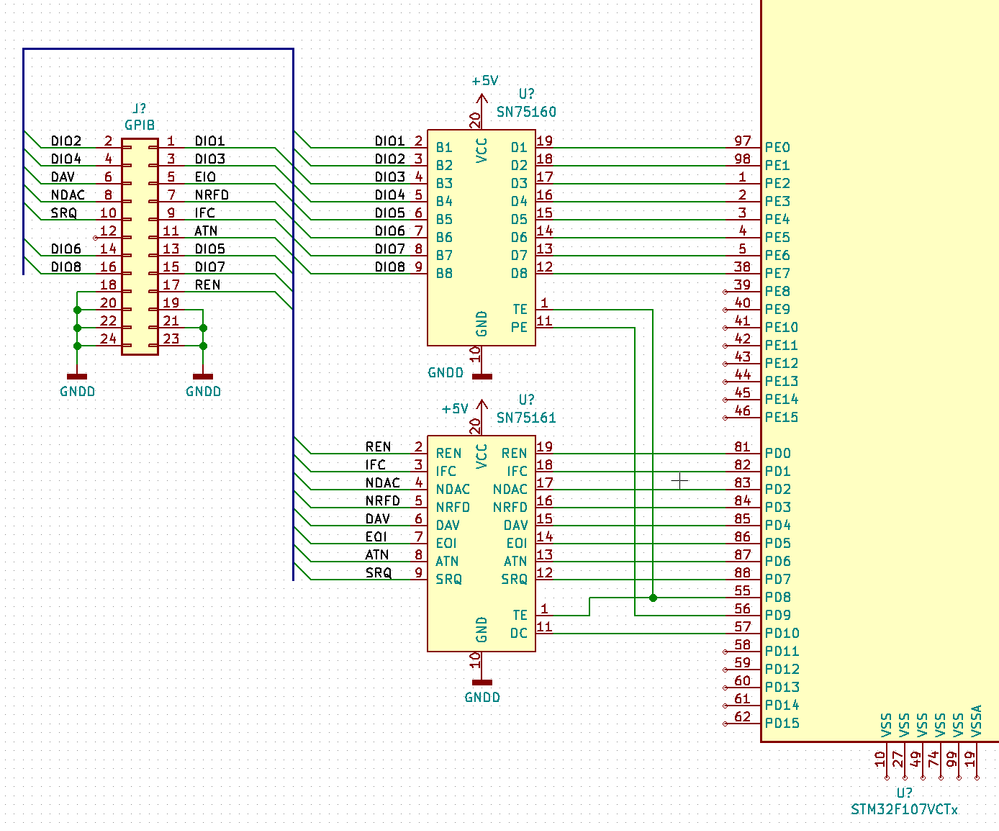Click the PE15 pin label
The height and width of the screenshot is (831, 999).
[782, 417]
